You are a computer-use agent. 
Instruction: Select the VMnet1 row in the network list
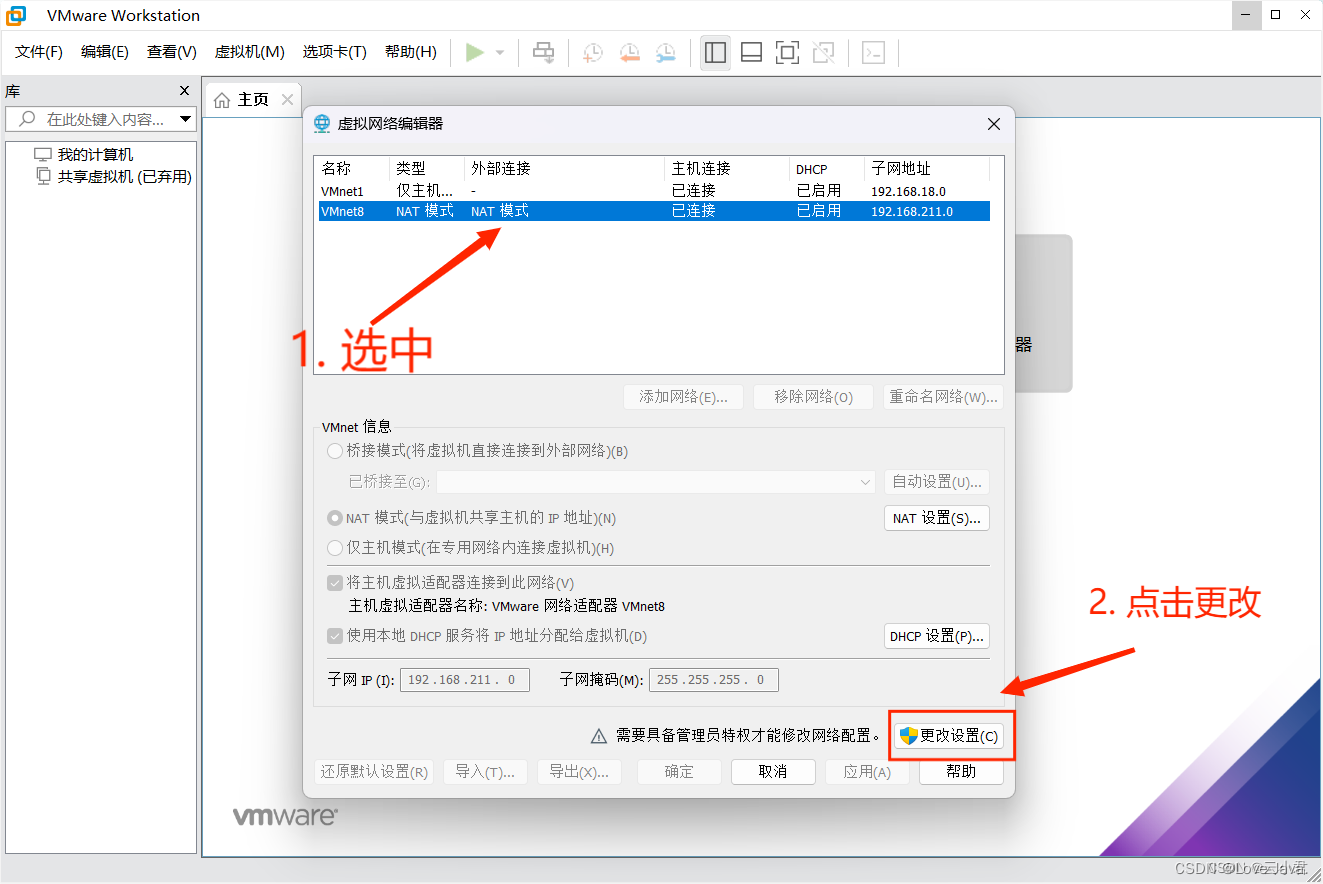654,191
